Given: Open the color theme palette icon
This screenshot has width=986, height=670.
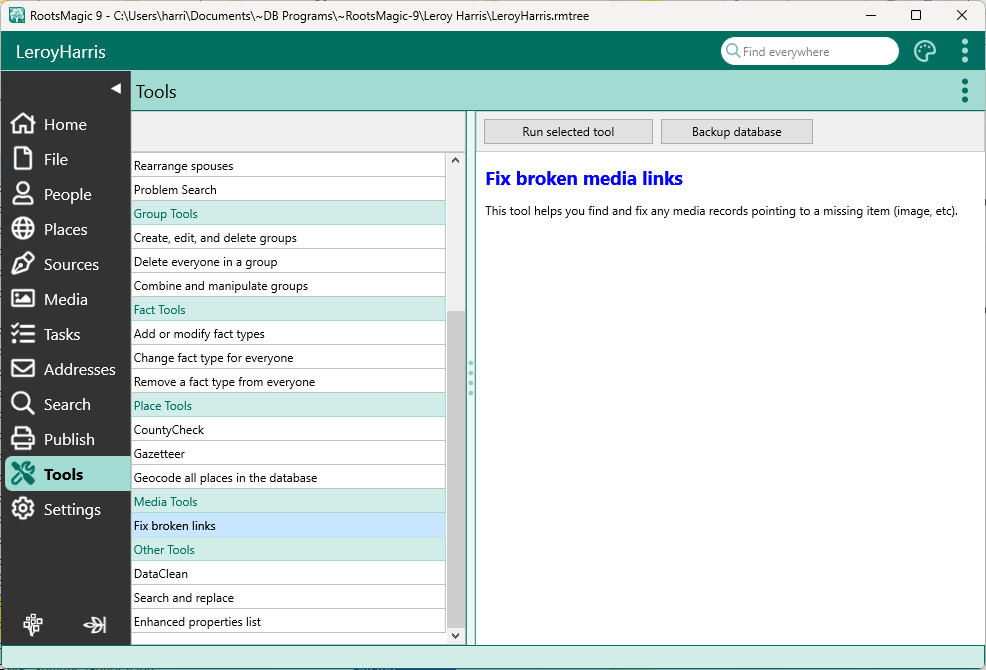Looking at the screenshot, I should (x=925, y=52).
